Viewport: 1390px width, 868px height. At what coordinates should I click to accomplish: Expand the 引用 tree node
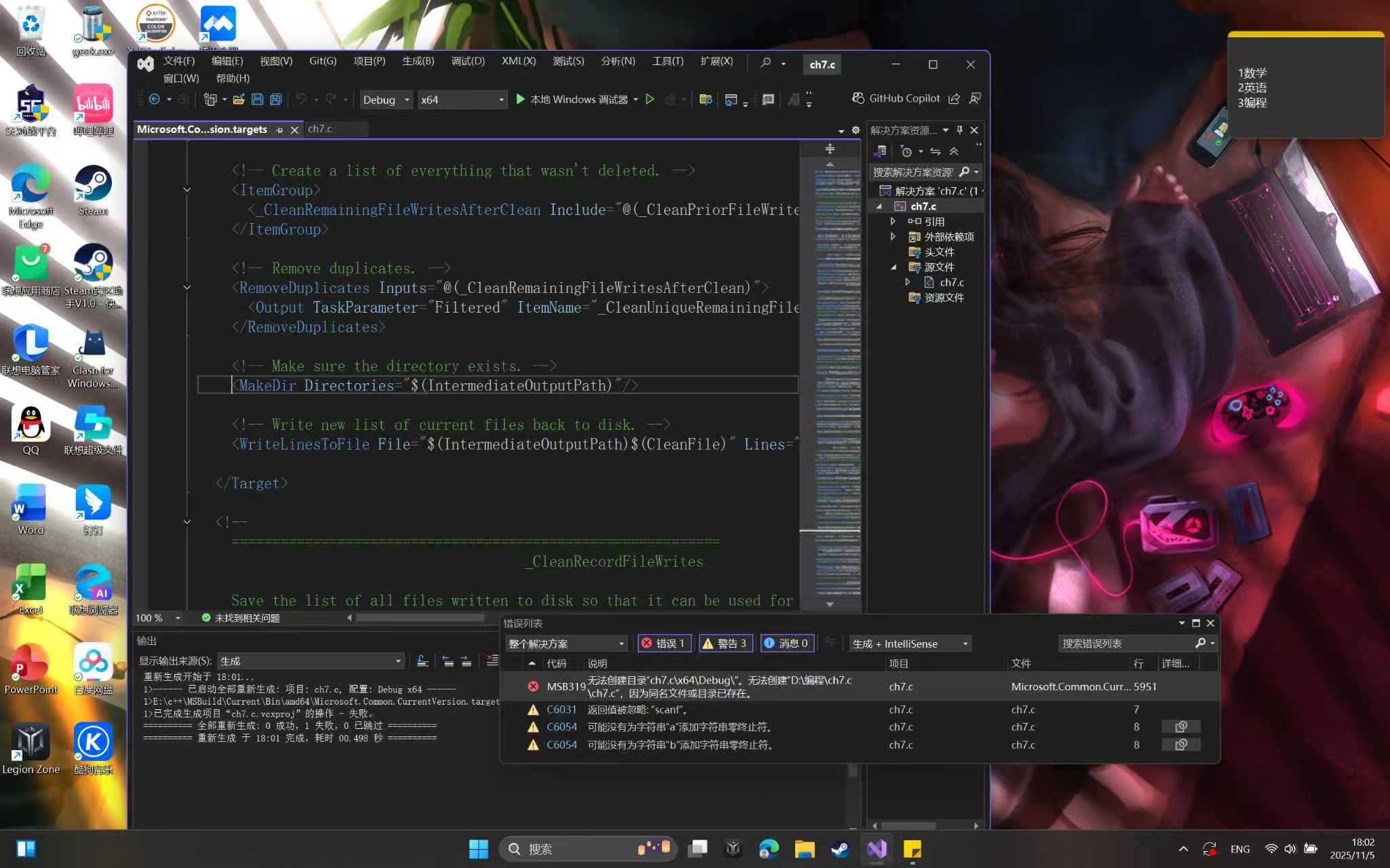(x=893, y=221)
